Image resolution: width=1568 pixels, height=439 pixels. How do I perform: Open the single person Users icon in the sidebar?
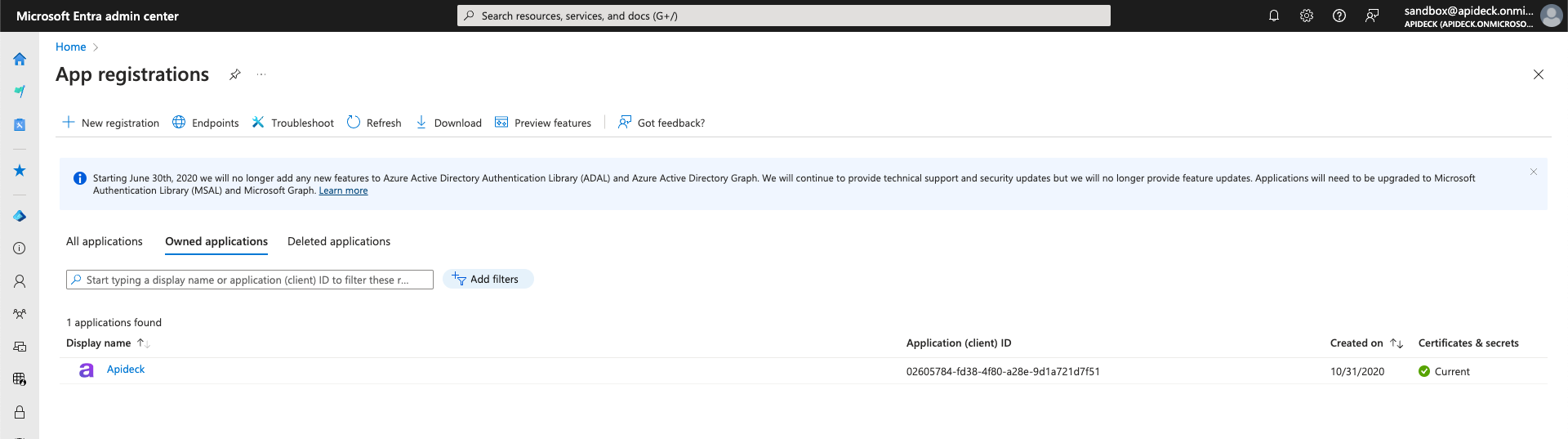tap(20, 281)
